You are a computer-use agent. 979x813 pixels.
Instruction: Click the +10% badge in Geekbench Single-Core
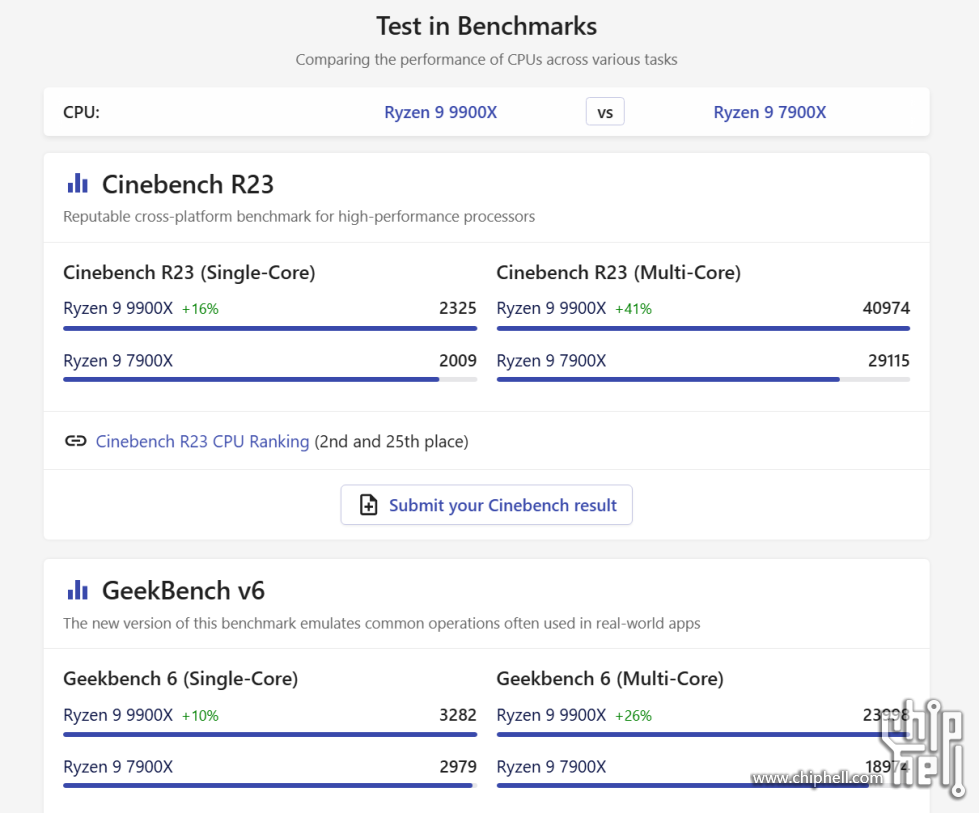click(x=200, y=716)
